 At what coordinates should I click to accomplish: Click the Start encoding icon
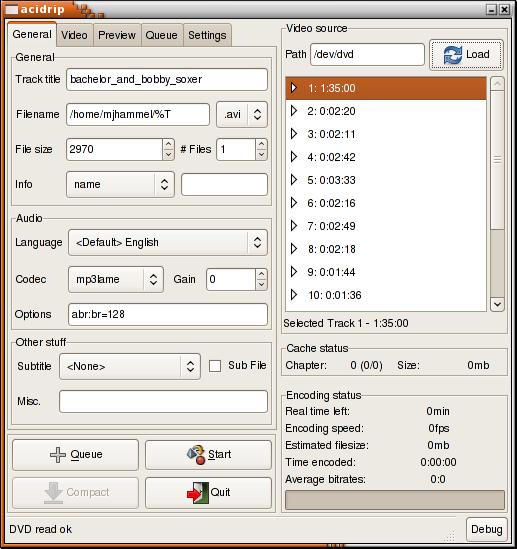[x=196, y=454]
